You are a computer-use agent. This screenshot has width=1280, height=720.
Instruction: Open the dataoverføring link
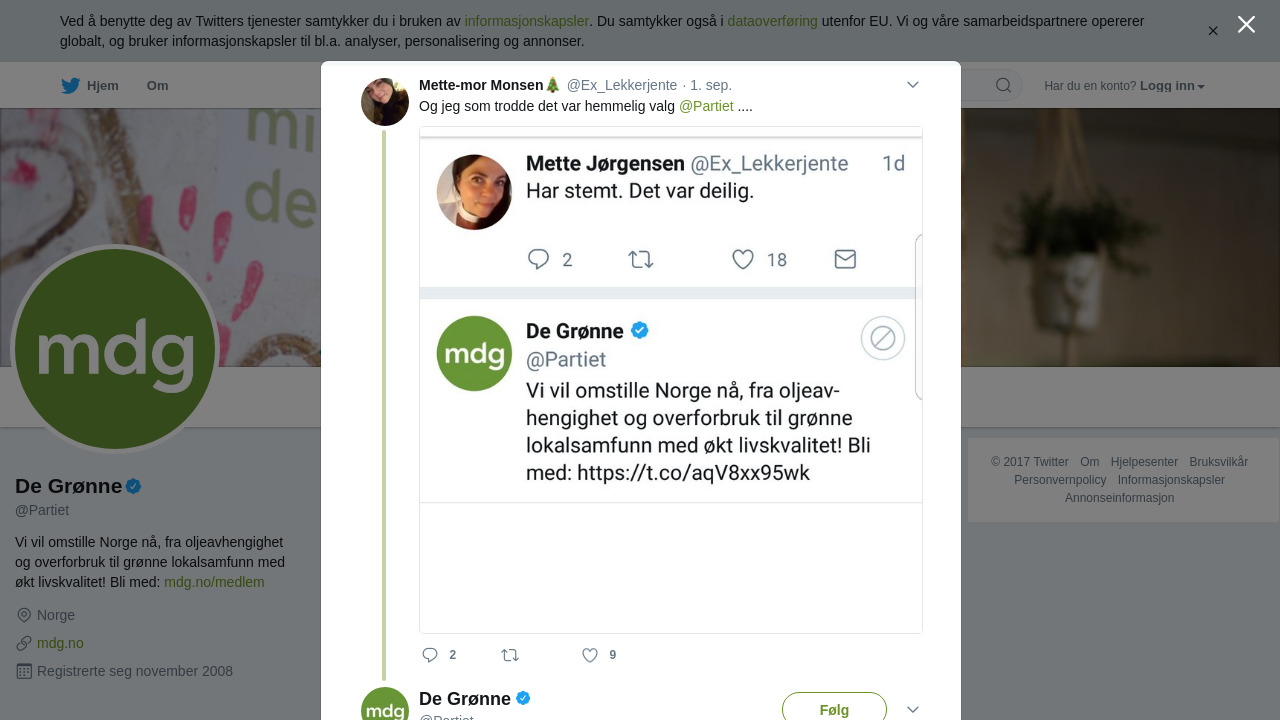tap(772, 21)
